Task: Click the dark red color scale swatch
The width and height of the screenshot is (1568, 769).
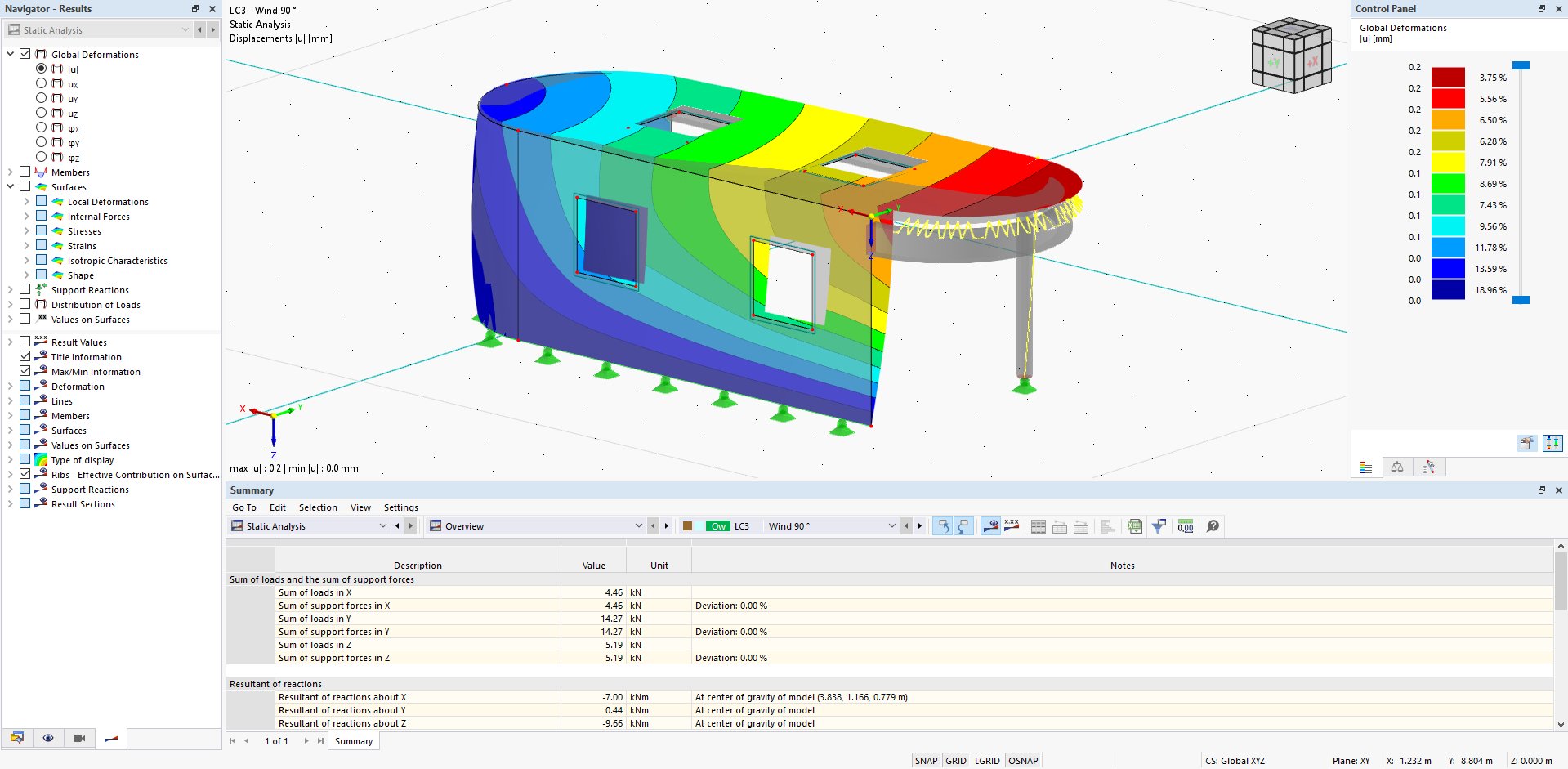Action: (x=1448, y=77)
